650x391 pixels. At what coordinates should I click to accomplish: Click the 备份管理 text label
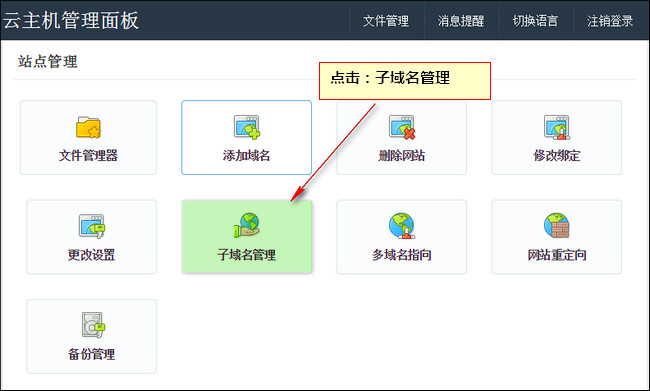coord(92,354)
